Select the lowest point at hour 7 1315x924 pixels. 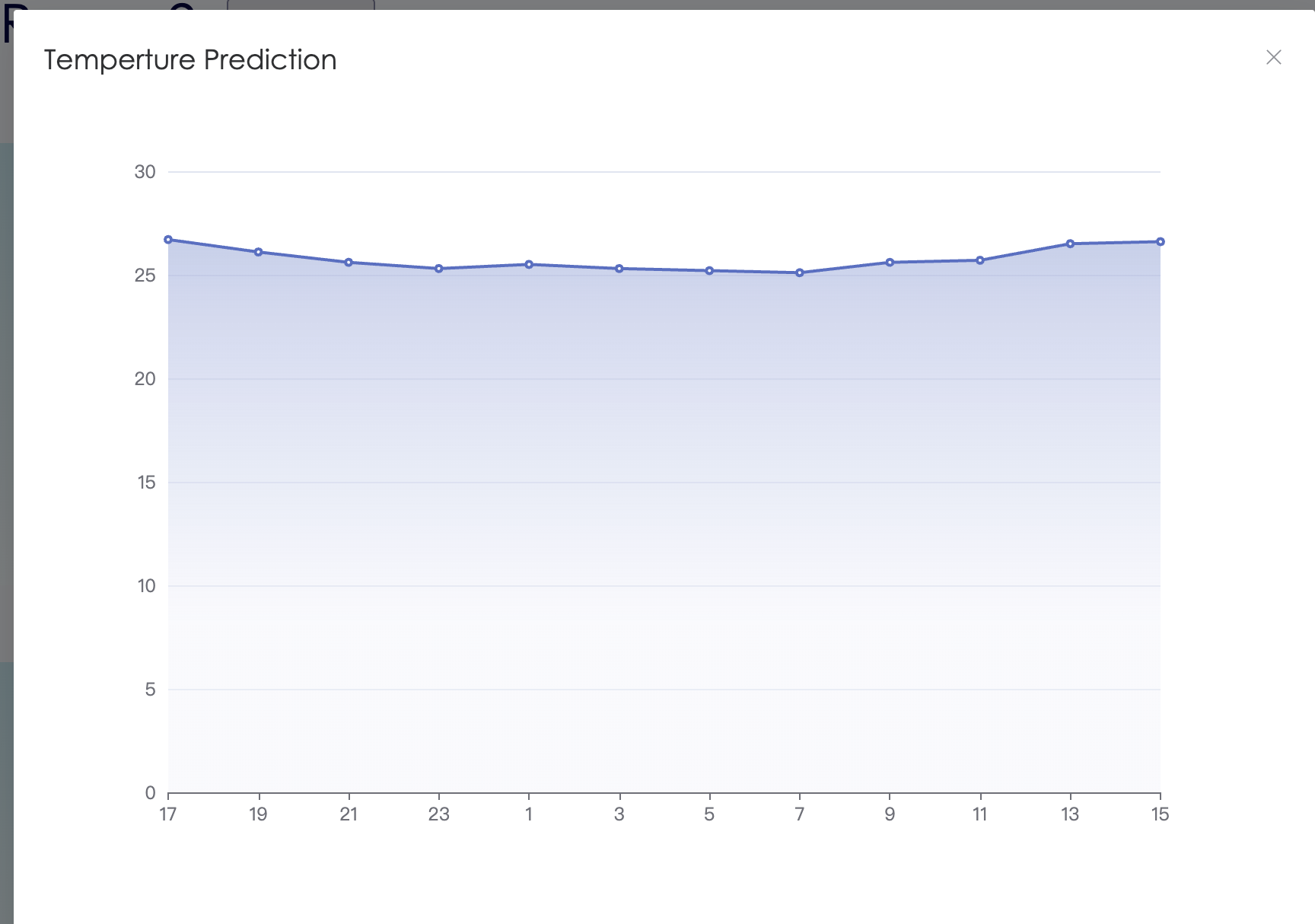(x=800, y=272)
